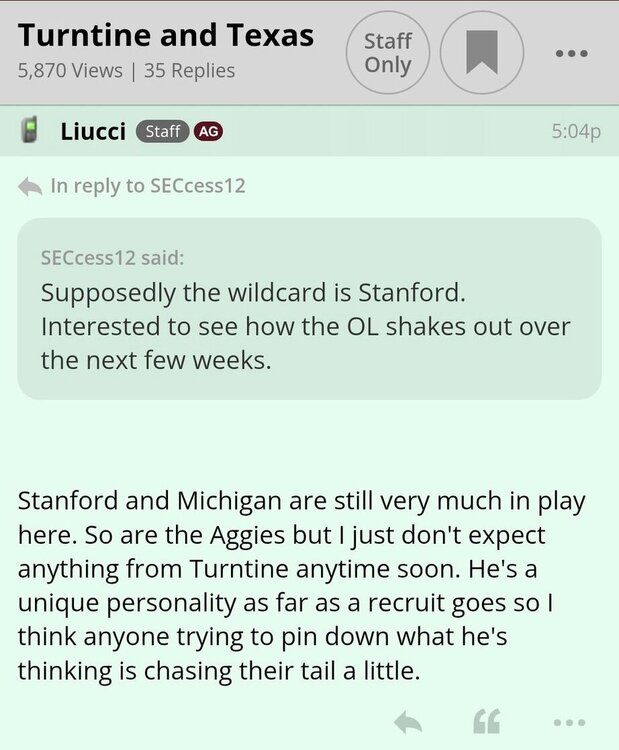Open the "In reply to SECcess12" link
619x750 pixels.
point(147,186)
